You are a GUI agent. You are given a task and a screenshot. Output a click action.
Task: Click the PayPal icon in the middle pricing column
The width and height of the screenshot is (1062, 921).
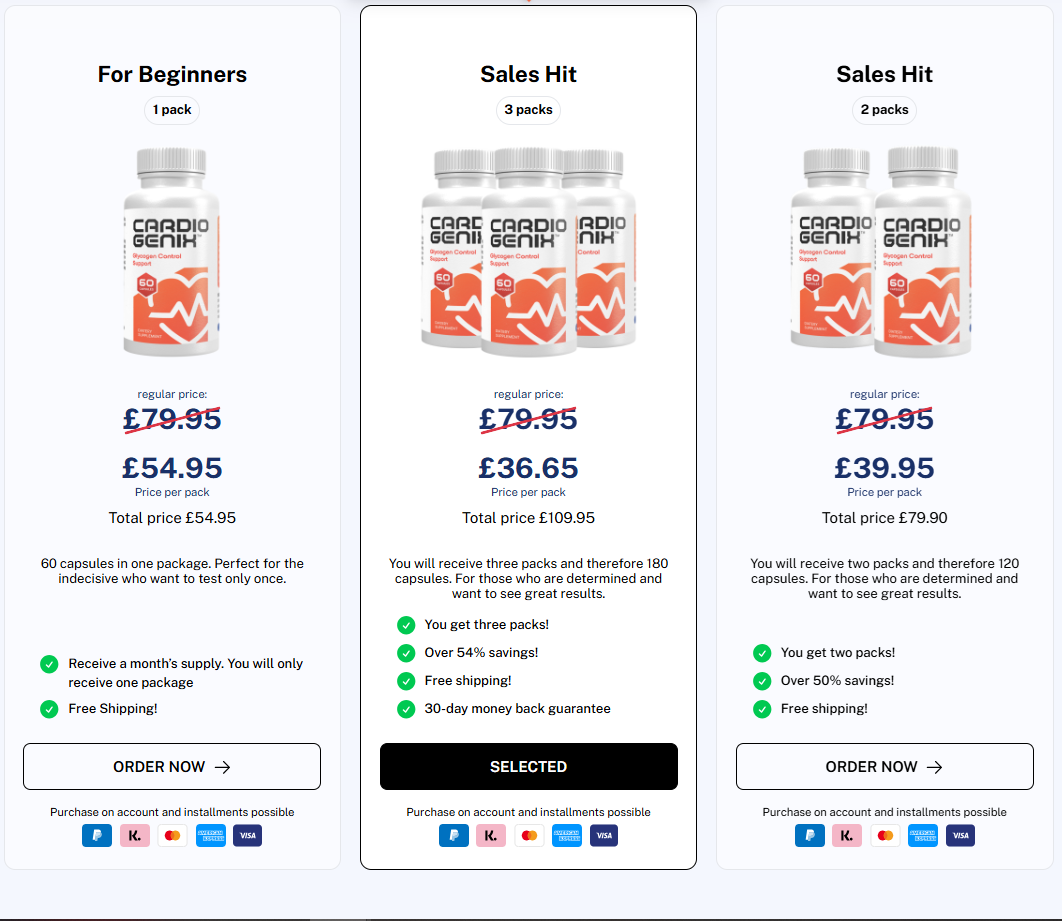454,835
